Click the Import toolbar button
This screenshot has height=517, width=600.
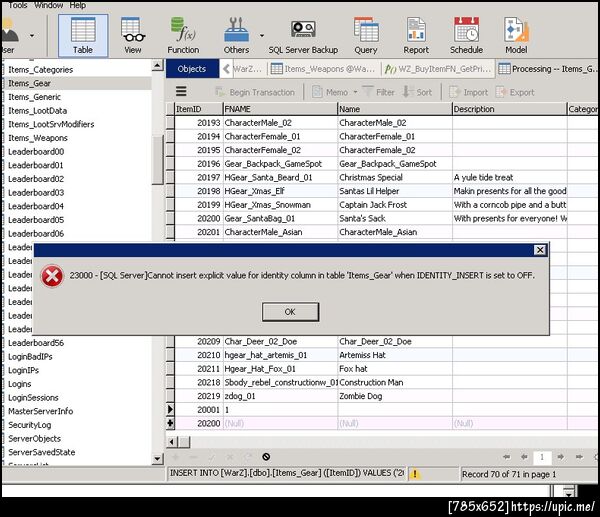pyautogui.click(x=468, y=92)
